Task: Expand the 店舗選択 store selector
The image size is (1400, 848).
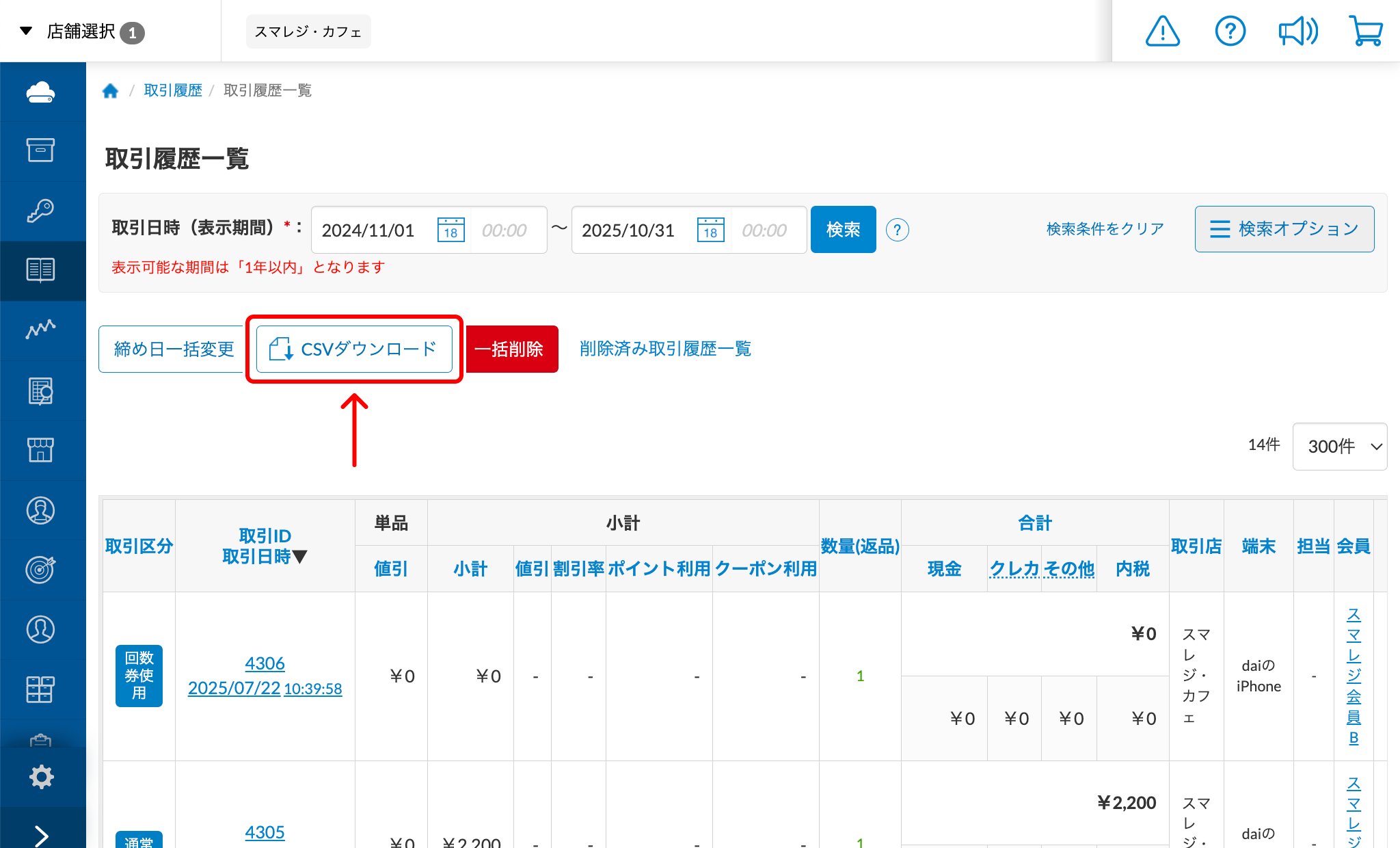Action: [x=82, y=31]
